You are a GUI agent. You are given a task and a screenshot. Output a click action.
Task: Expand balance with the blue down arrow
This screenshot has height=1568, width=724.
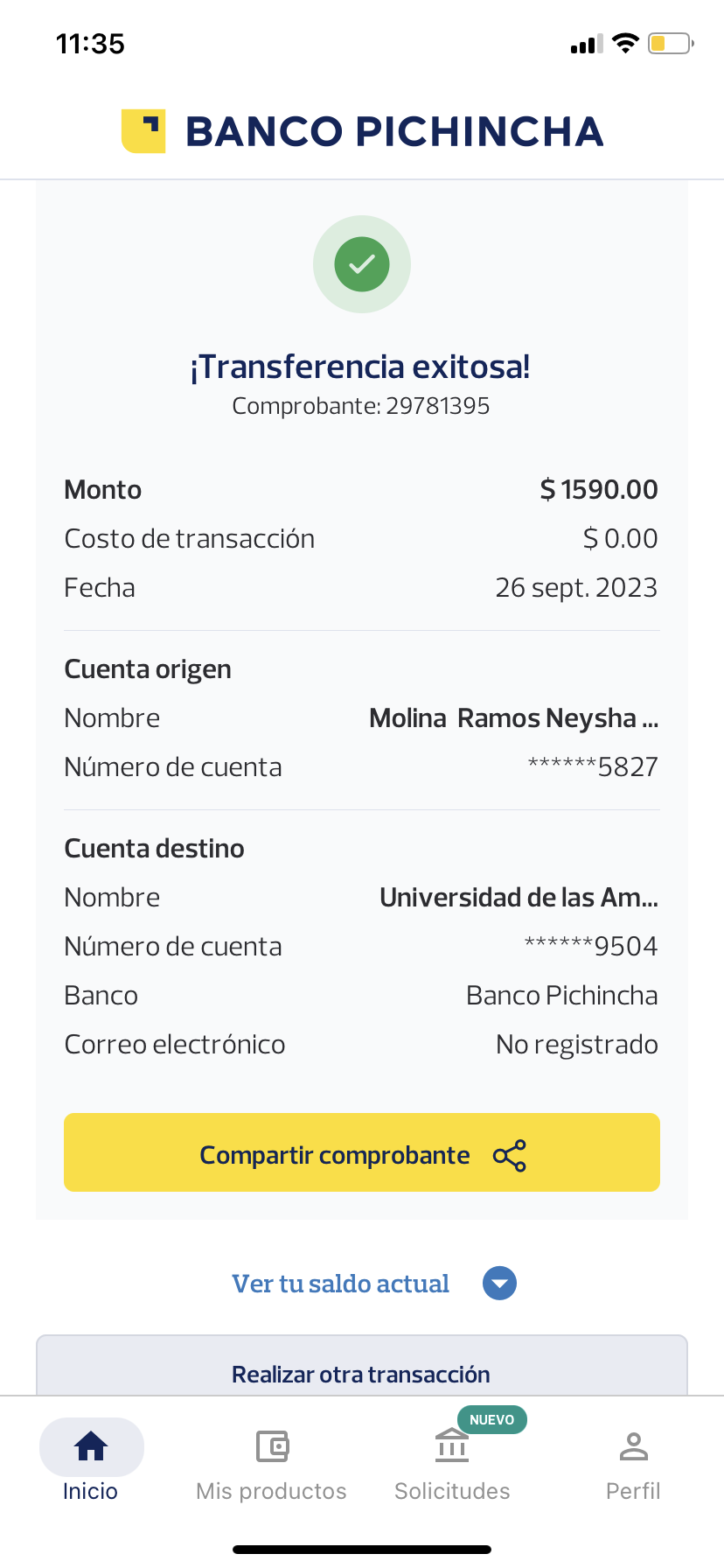pyautogui.click(x=499, y=1284)
